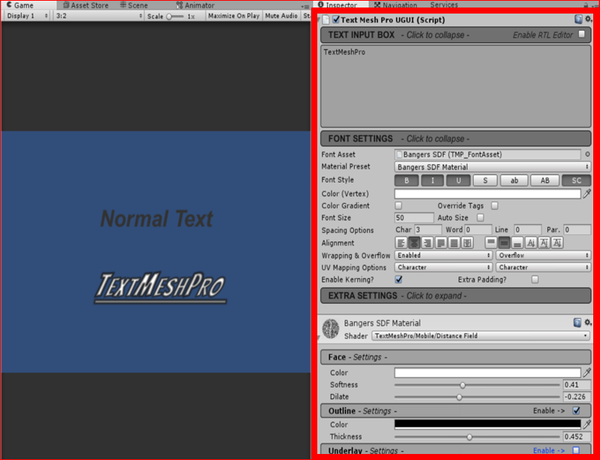
Task: Open first UV Mapping Character dropdown
Action: [443, 267]
